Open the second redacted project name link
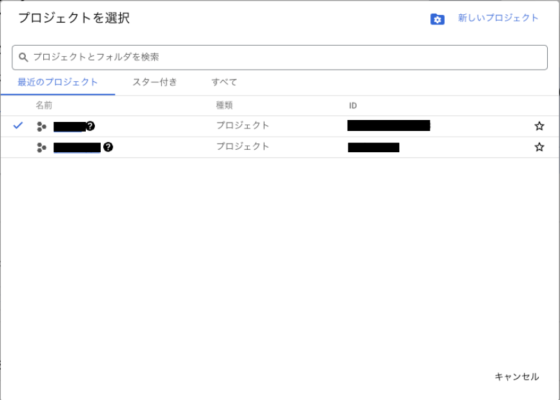560x400 pixels. 77,148
